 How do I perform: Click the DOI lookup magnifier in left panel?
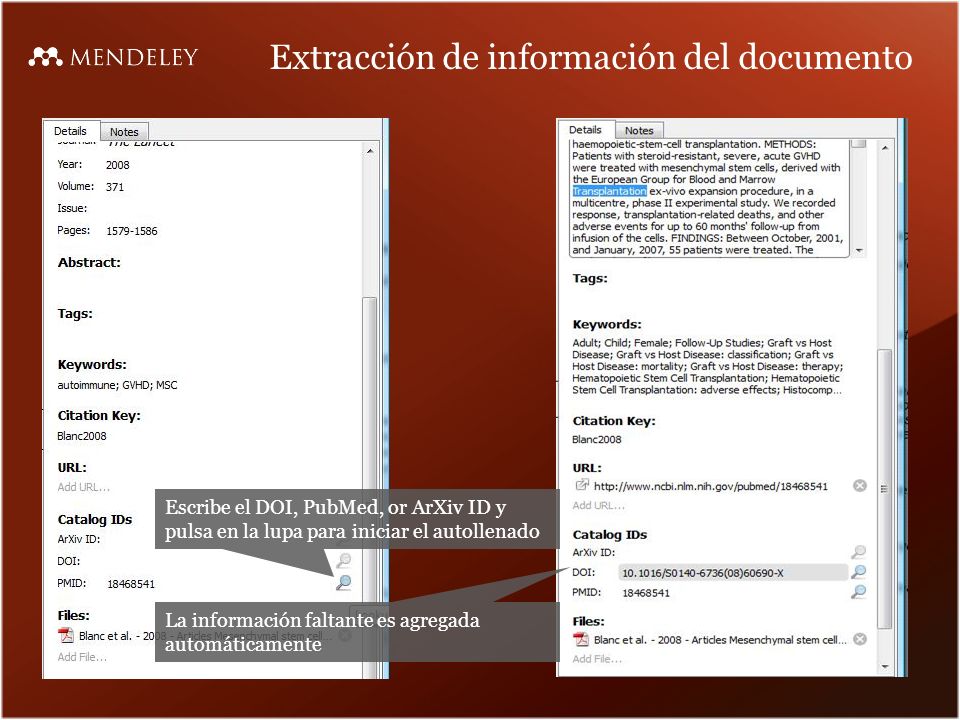coord(343,560)
